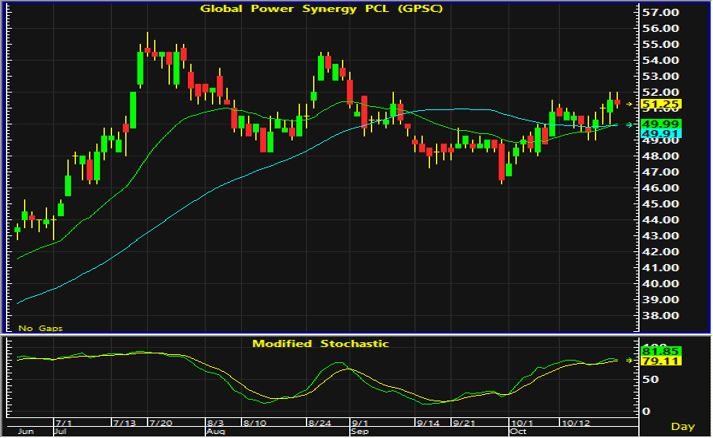The image size is (713, 438).
Task: Click the 54.00 price axis label
Action: pos(660,60)
